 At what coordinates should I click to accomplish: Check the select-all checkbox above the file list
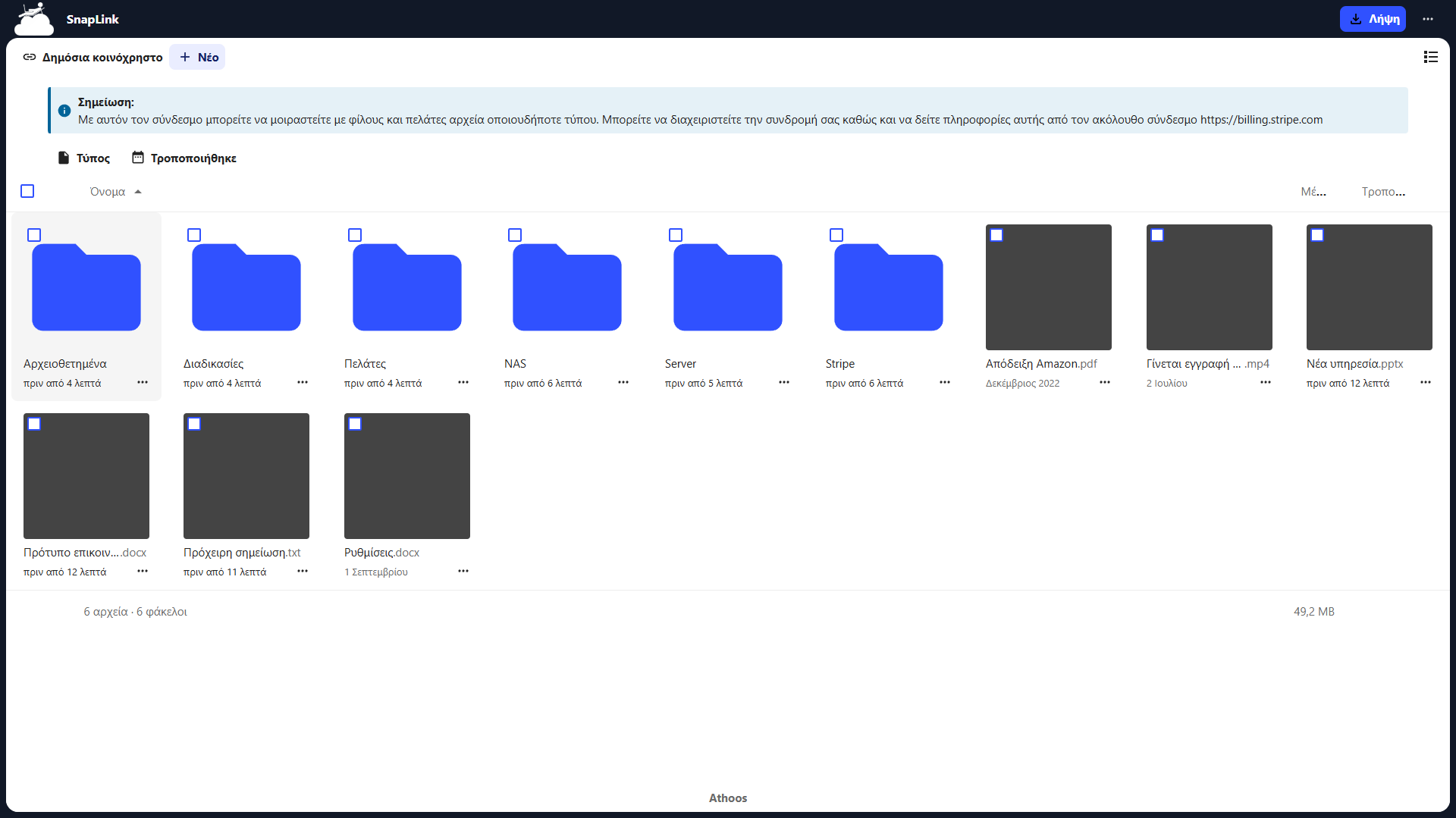click(27, 191)
